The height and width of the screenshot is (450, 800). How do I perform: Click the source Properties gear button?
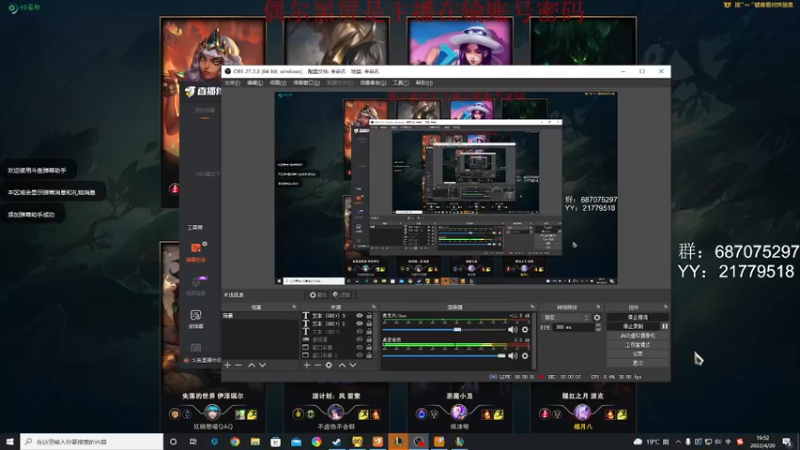(318, 295)
